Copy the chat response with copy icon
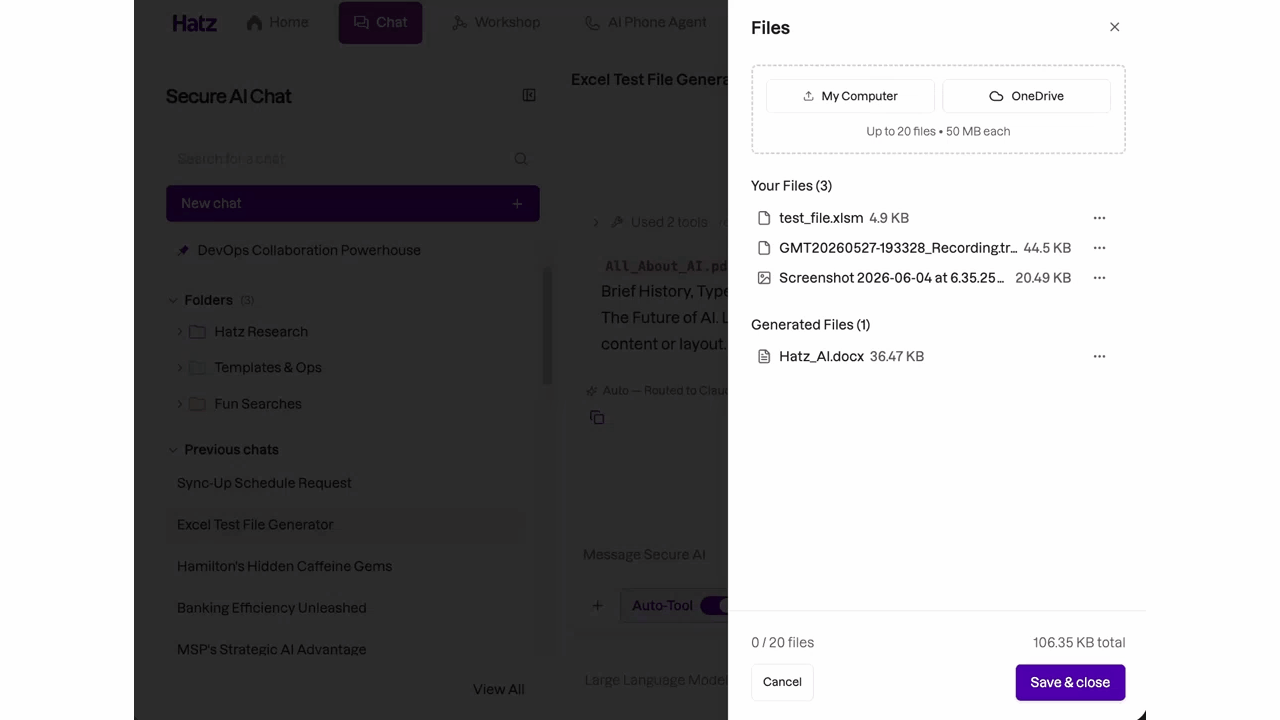1280x720 pixels. point(597,418)
